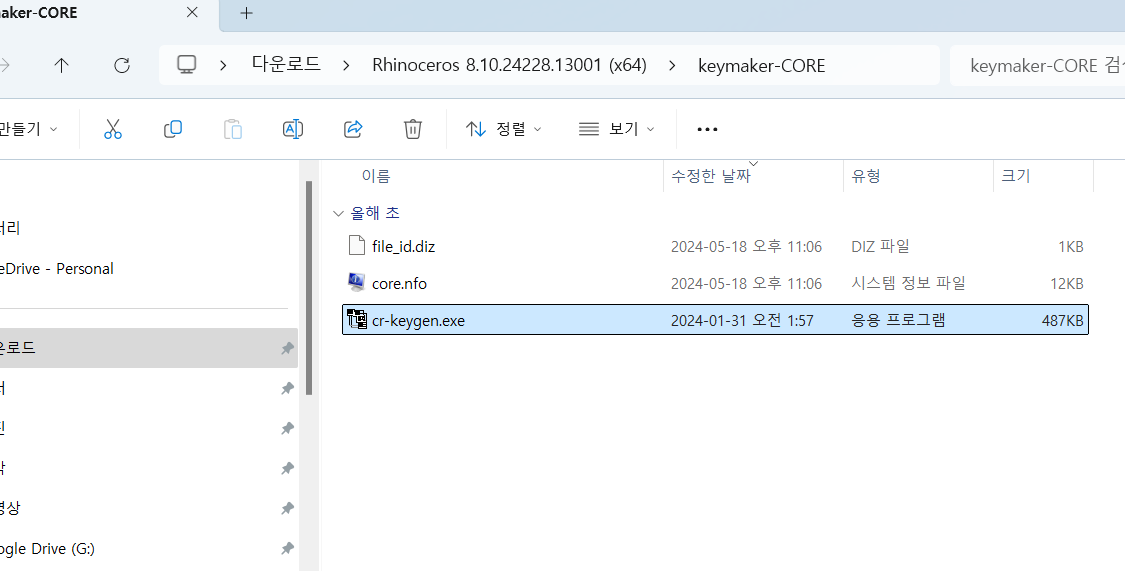Select the file_id.diz file name
The height and width of the screenshot is (571, 1125).
(x=403, y=246)
